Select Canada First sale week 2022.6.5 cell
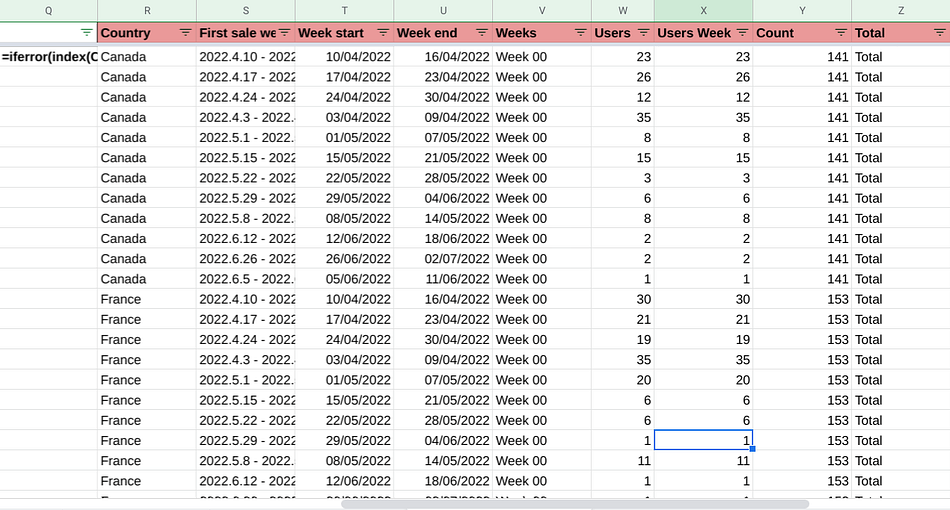 (246, 279)
